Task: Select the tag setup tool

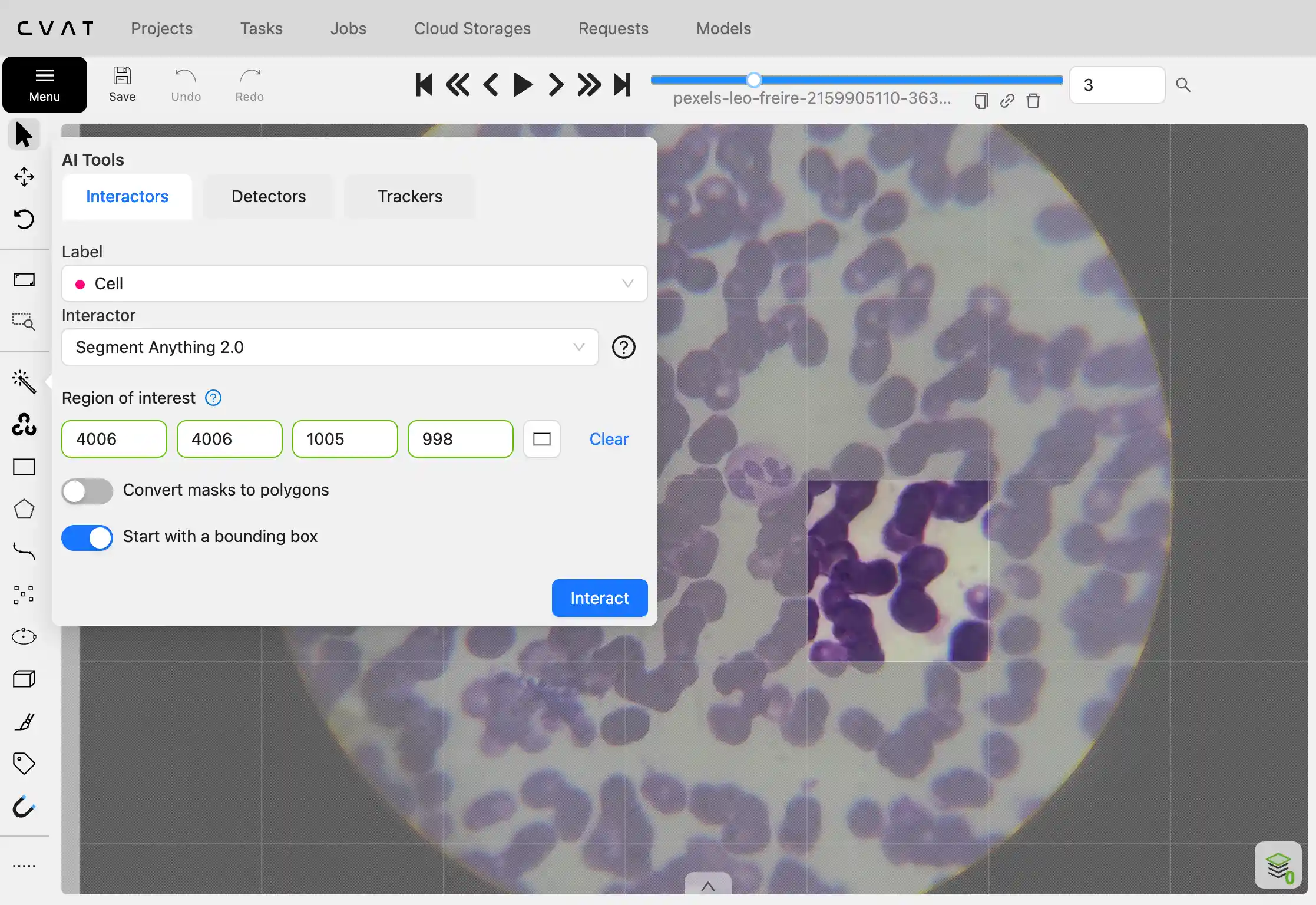Action: pos(24,764)
